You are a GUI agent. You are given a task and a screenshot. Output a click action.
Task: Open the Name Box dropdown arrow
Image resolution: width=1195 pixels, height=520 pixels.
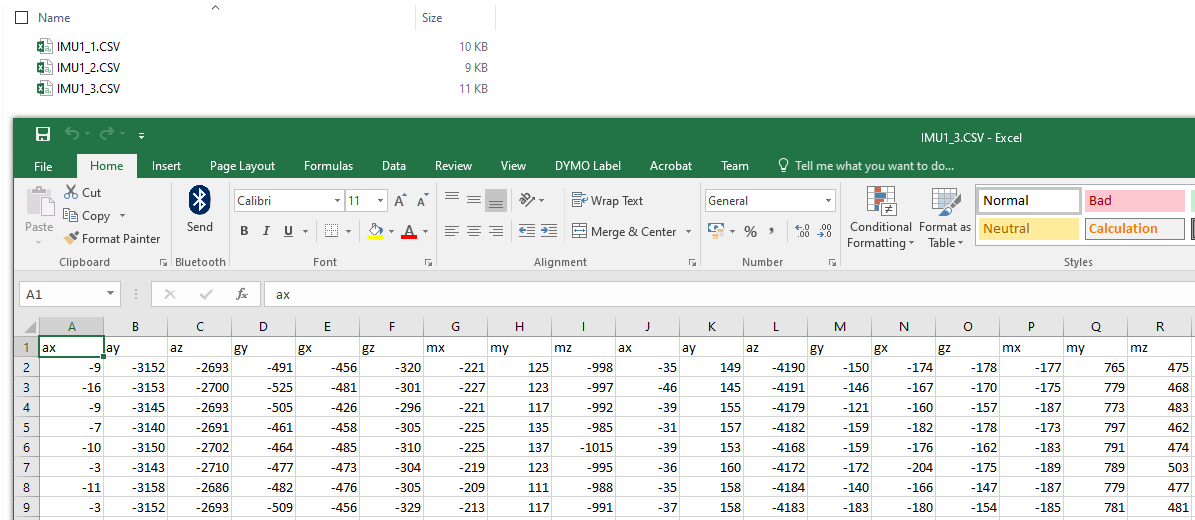(111, 294)
